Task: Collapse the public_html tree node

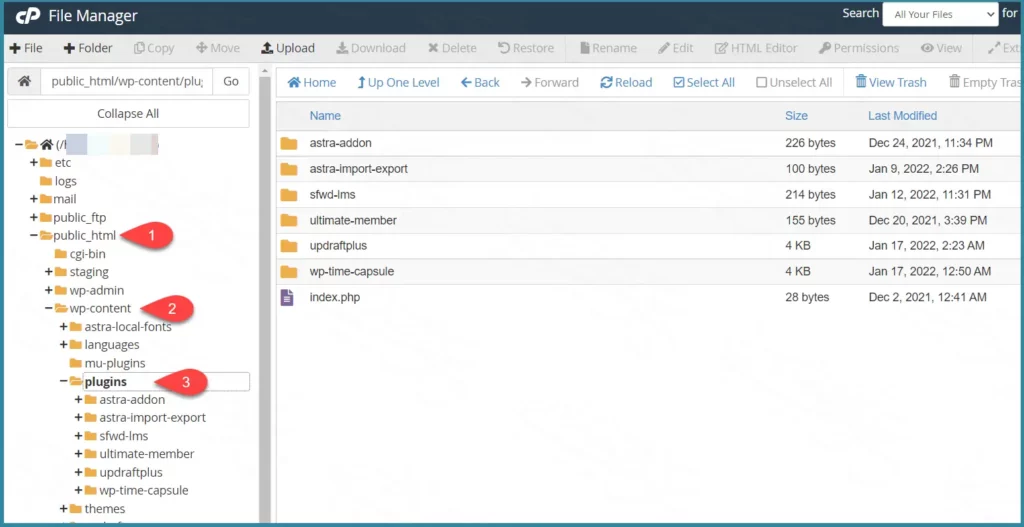Action: pos(34,236)
